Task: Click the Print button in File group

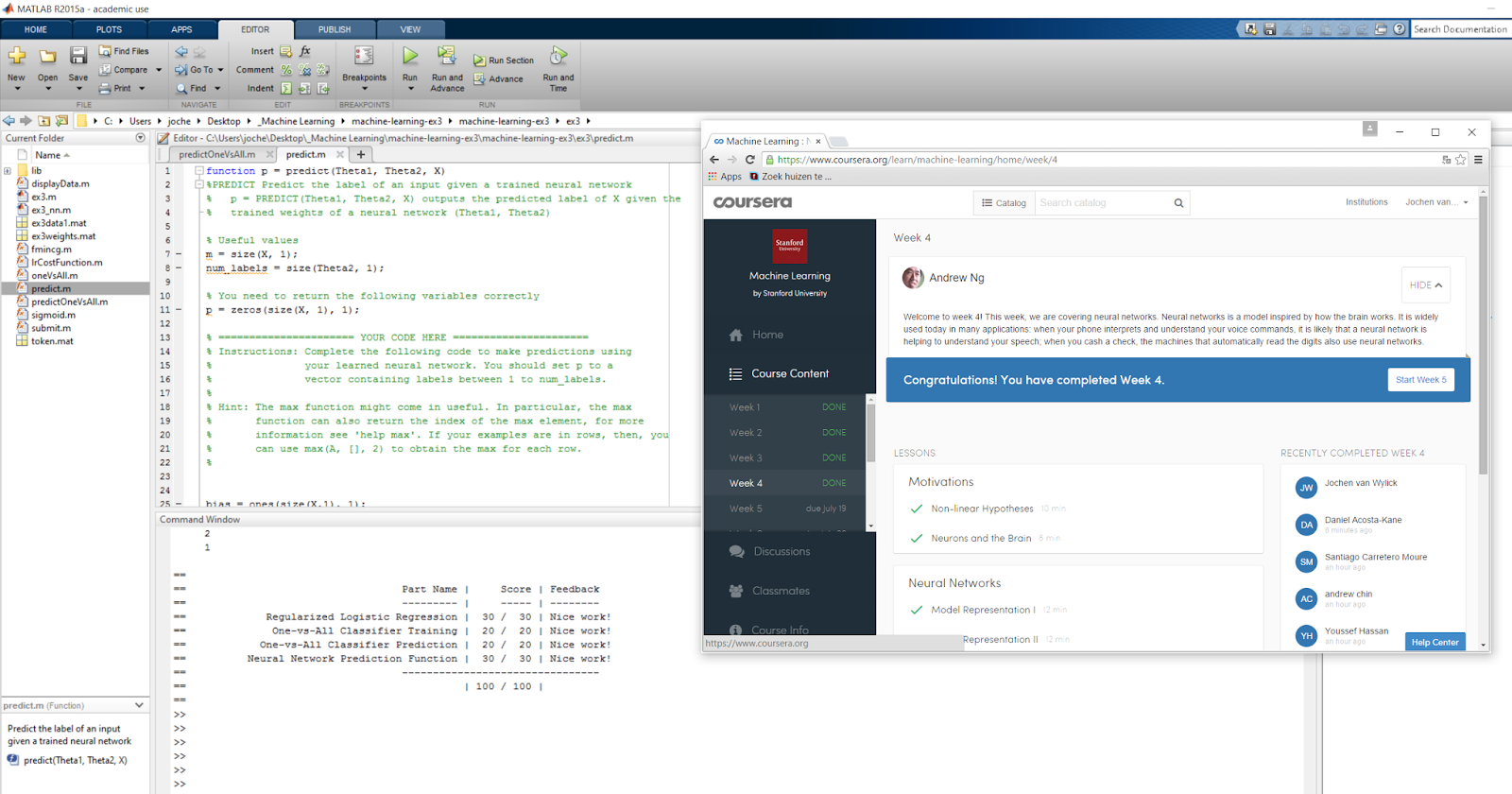Action: point(115,89)
